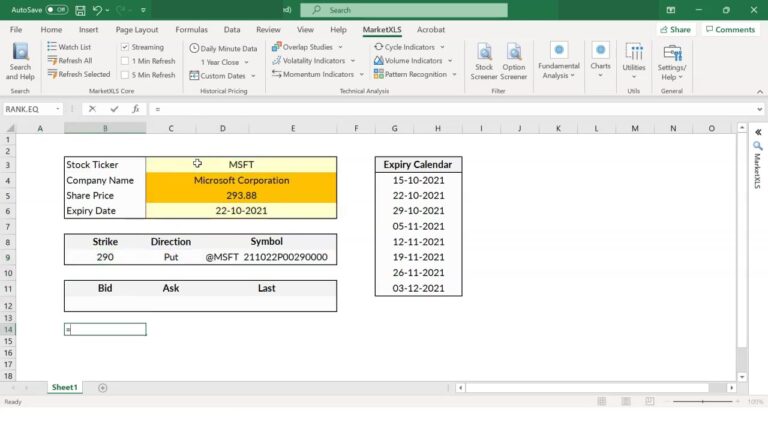The width and height of the screenshot is (768, 432).
Task: Expand the Overlap Studies dropdown
Action: click(x=340, y=47)
